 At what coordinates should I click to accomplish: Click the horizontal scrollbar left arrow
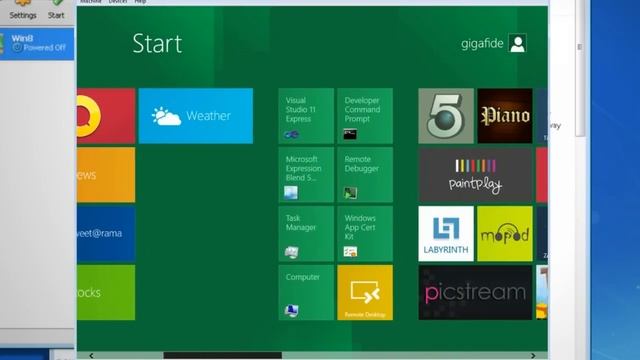pyautogui.click(x=91, y=356)
